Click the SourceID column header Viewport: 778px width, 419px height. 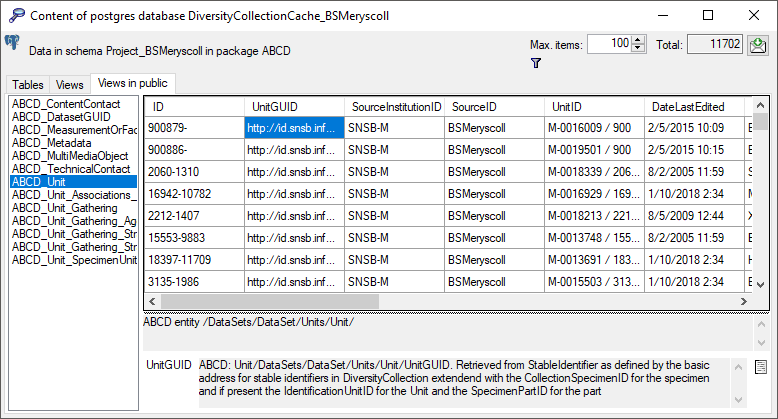(494, 107)
